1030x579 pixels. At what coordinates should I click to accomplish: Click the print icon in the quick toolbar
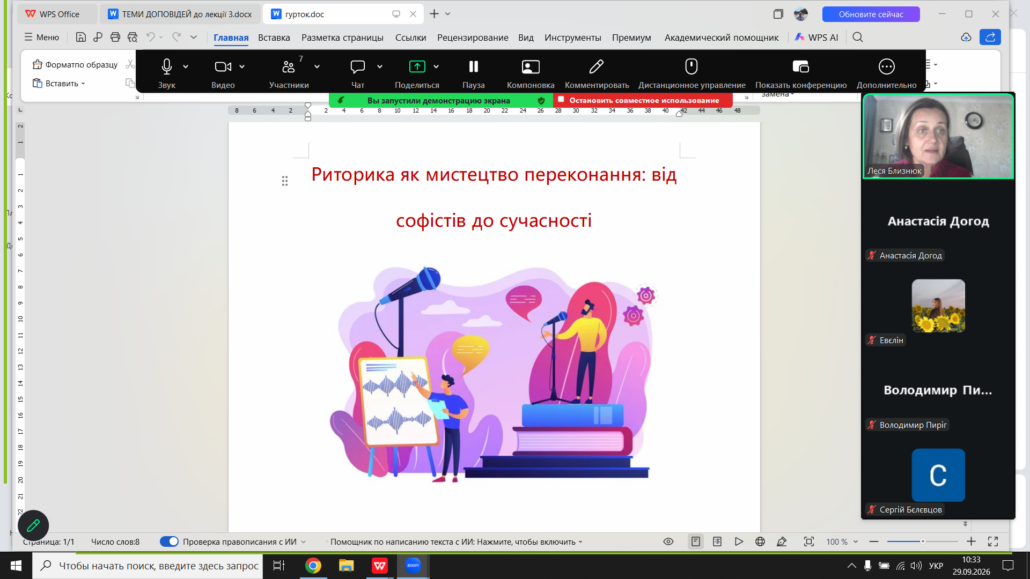pos(115,37)
